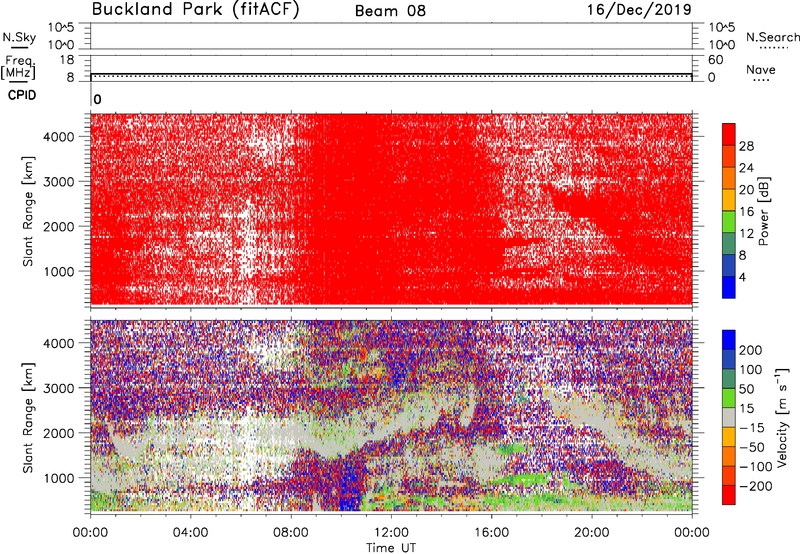Click the '4000' tick on power panel
800x554 pixels.
pyautogui.click(x=58, y=137)
